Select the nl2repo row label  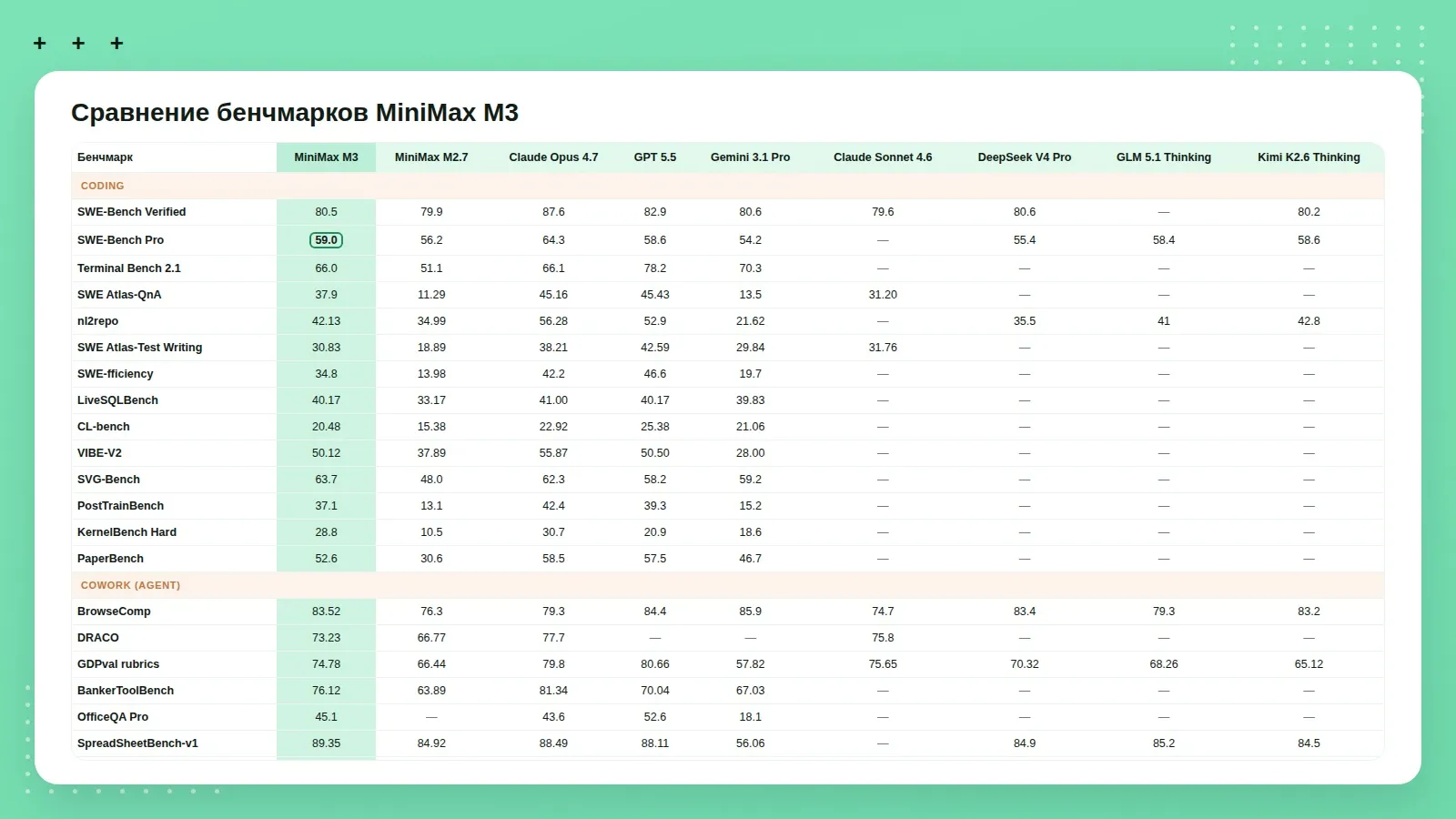click(98, 321)
